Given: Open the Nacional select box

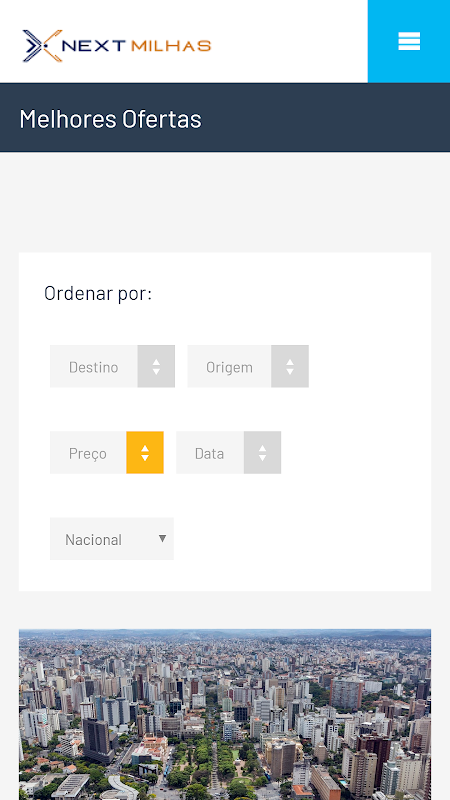Looking at the screenshot, I should click(112, 539).
